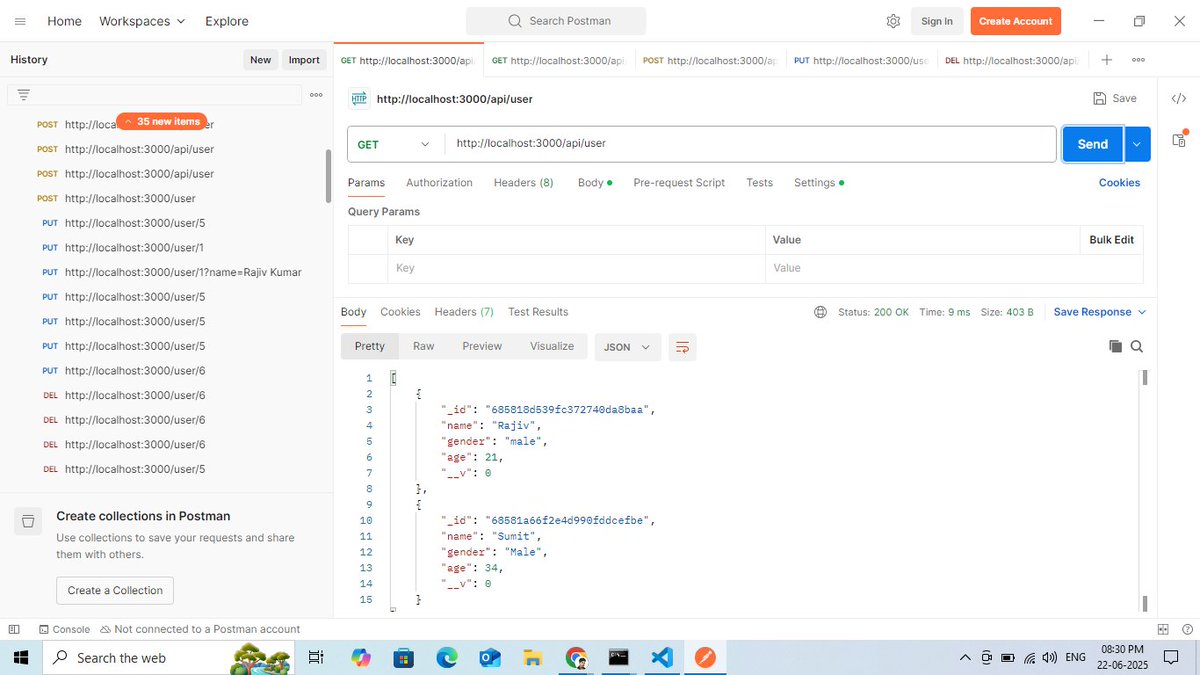Copy the response body

pos(1115,346)
